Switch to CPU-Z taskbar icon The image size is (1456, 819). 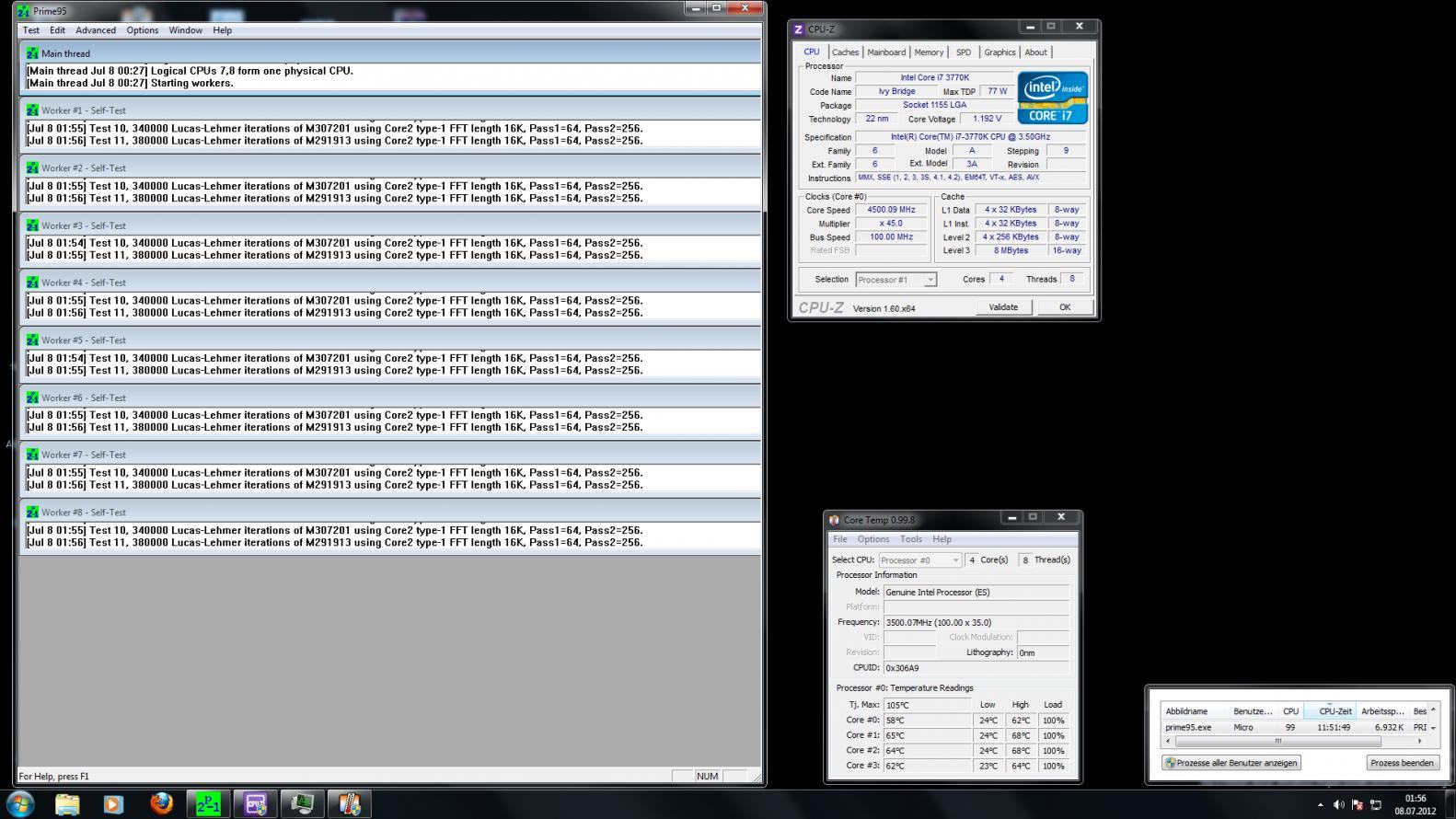(256, 803)
